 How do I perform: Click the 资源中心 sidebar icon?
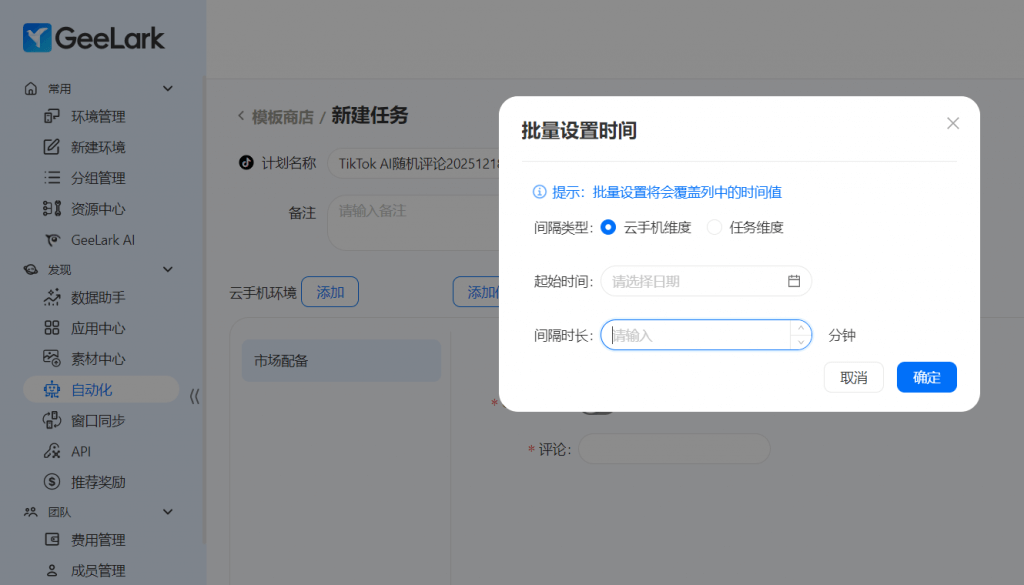click(52, 209)
